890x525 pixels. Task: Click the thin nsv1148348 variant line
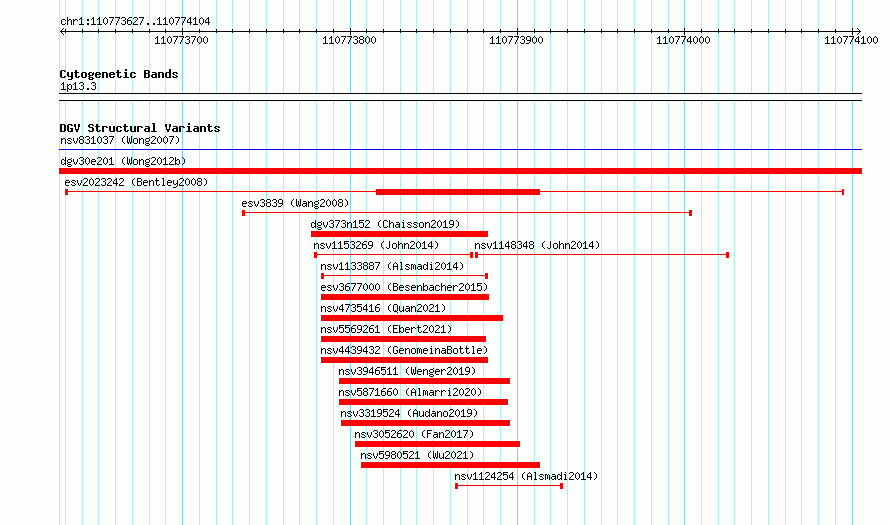[602, 255]
